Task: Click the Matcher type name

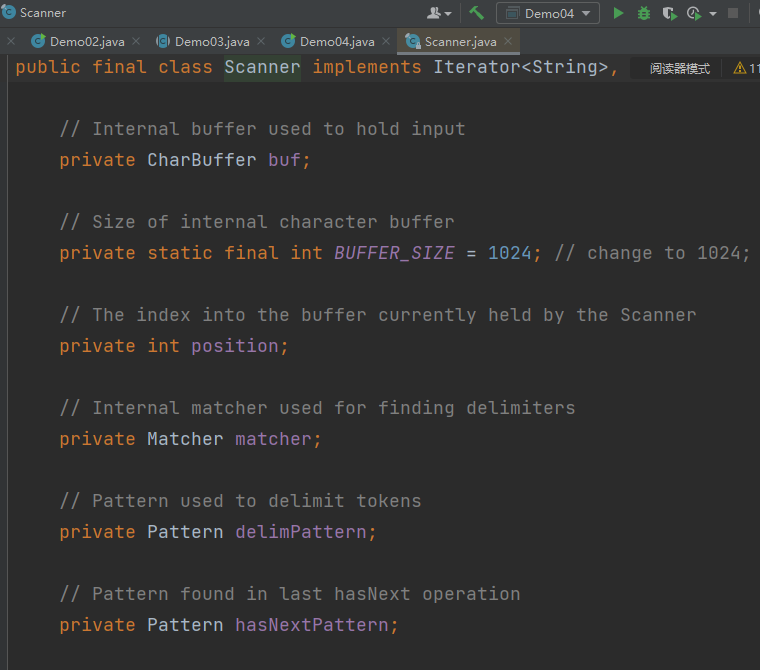Action: (185, 439)
